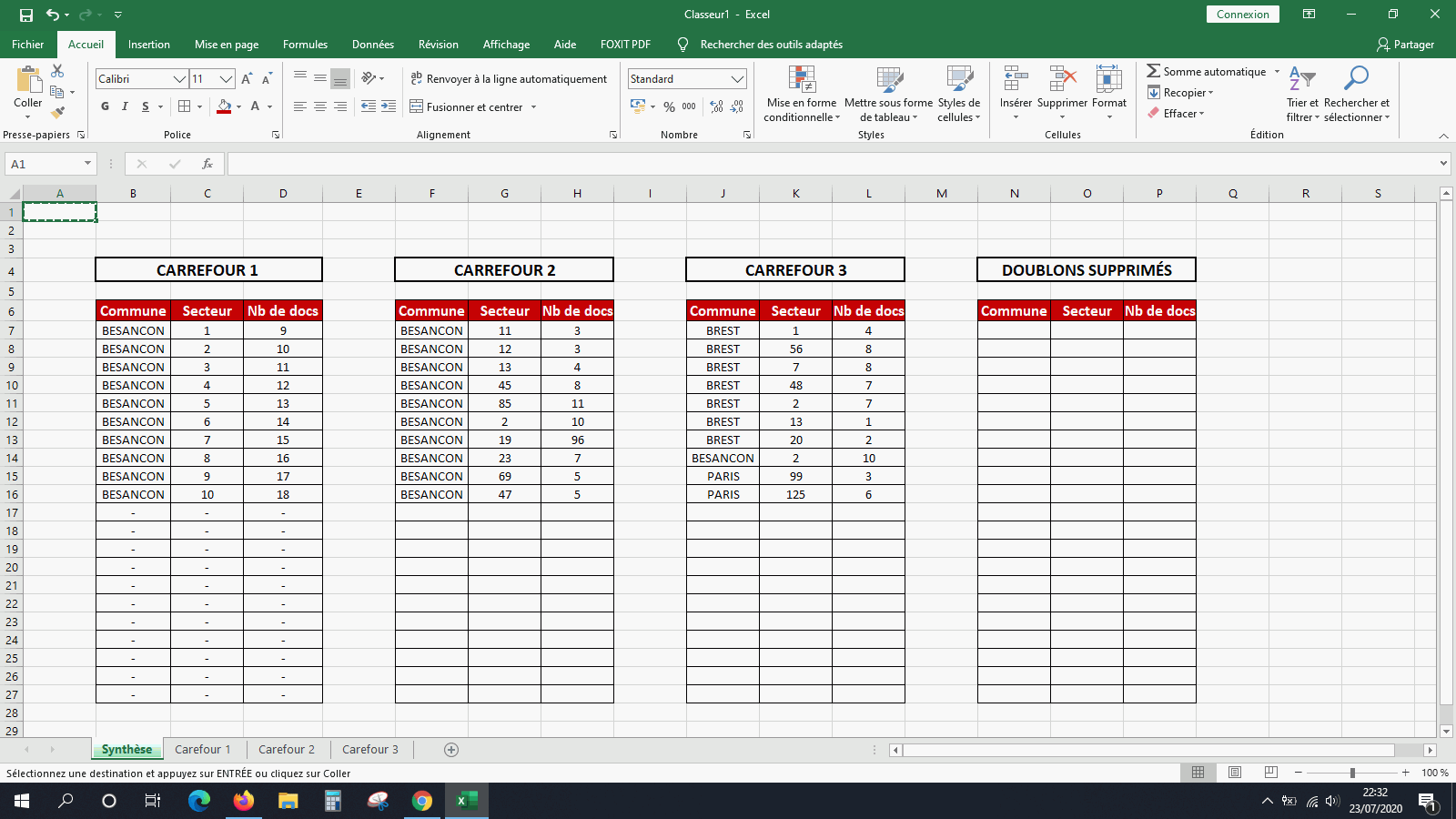
Task: Click the Connexion button
Action: point(1243,15)
